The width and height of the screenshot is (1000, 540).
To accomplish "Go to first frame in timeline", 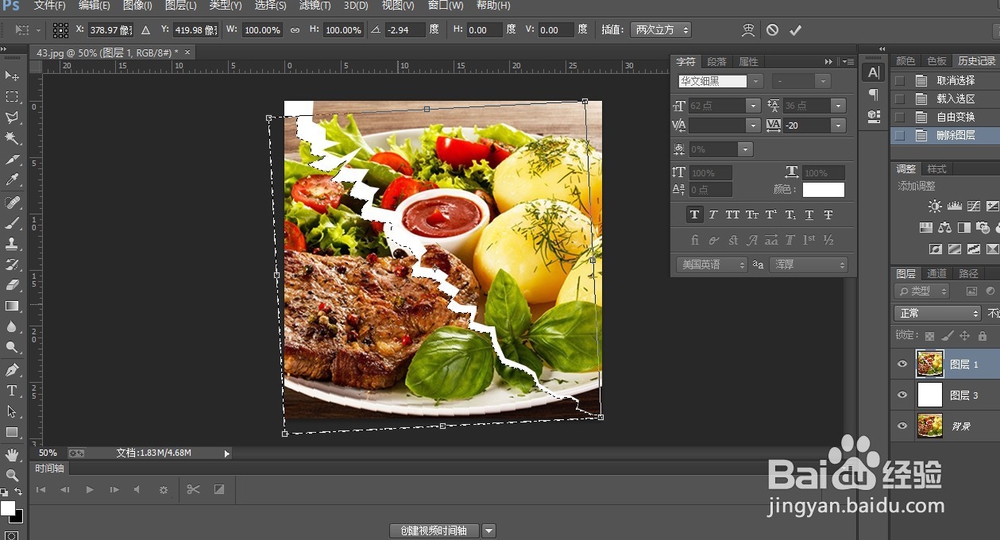I will (41, 490).
